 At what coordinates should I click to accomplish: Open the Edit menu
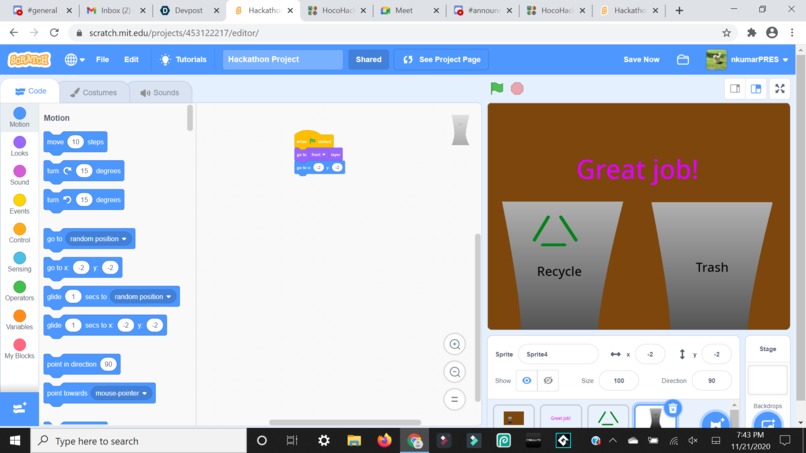[131, 60]
